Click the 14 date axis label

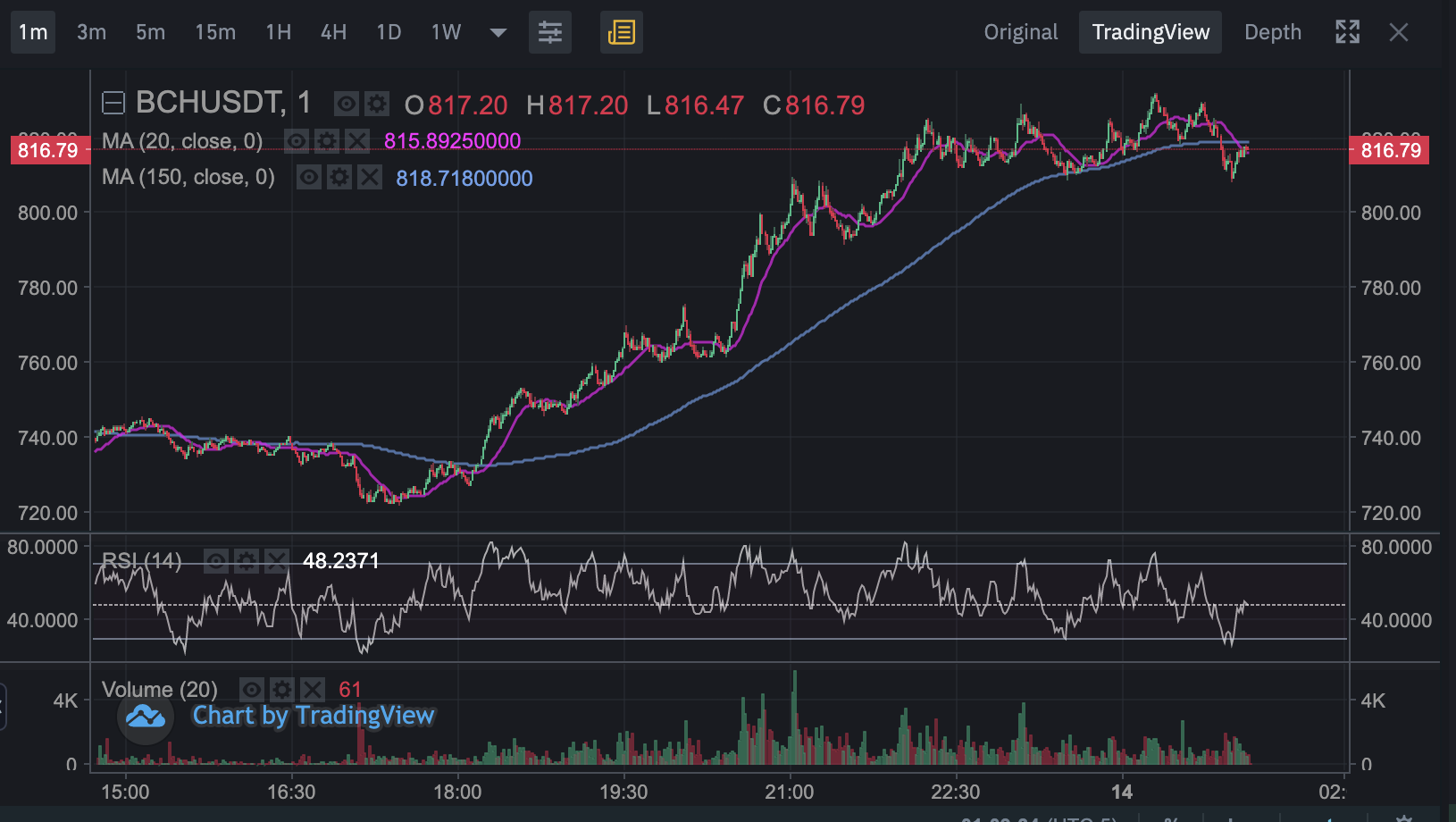click(x=1122, y=793)
